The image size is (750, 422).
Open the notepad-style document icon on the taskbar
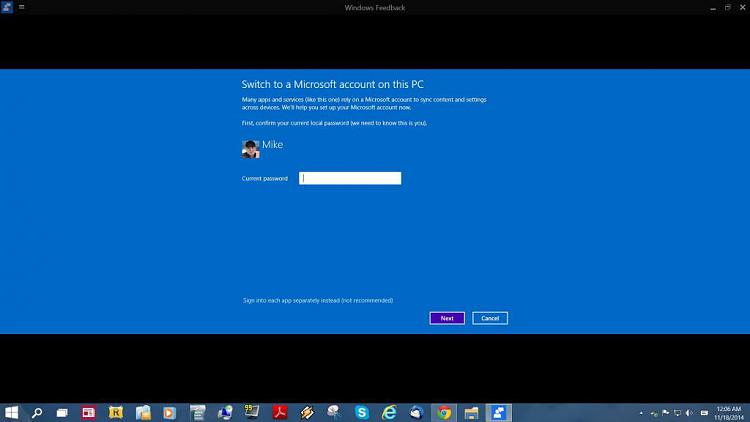click(197, 412)
